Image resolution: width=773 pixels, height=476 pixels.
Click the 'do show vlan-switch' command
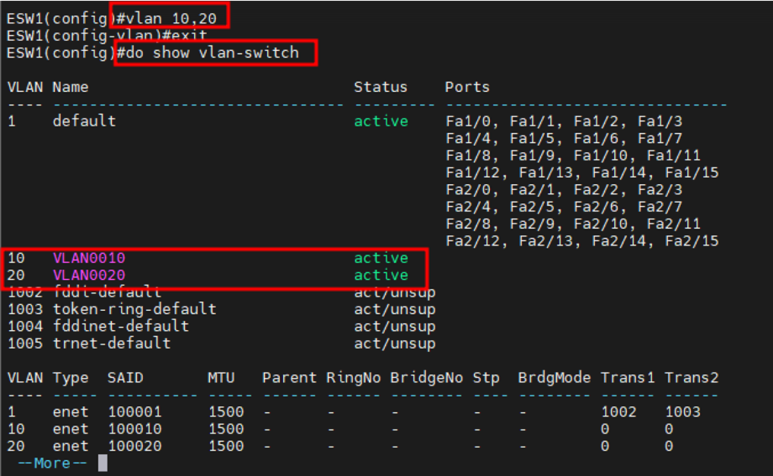(212, 52)
